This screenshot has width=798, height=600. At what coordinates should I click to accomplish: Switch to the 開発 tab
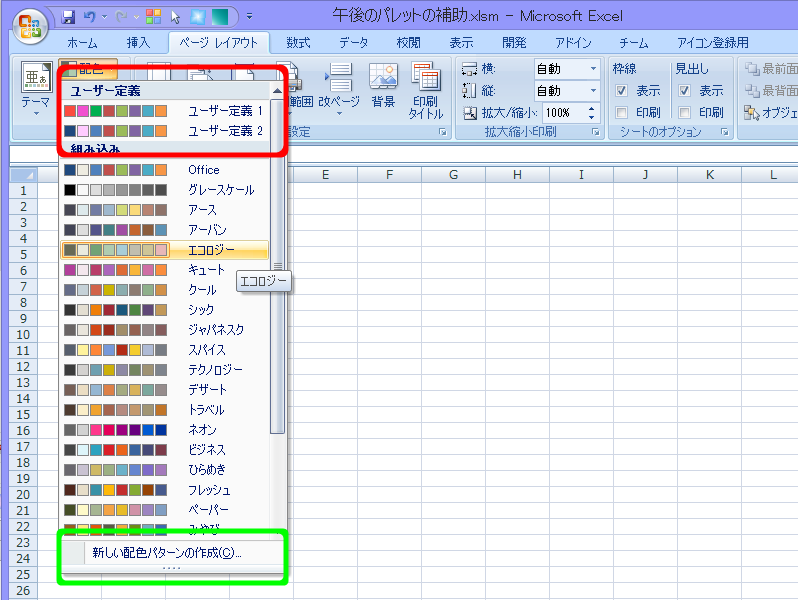coord(514,43)
